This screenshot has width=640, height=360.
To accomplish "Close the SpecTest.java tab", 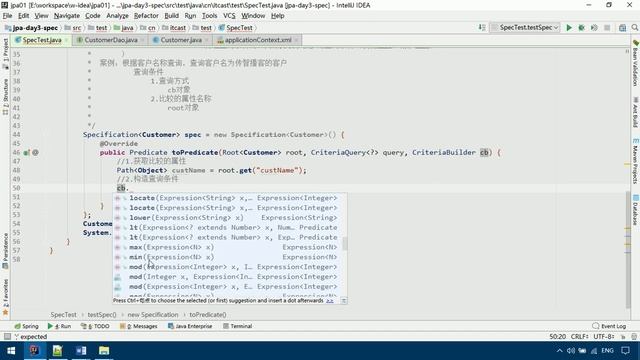I will (67, 40).
